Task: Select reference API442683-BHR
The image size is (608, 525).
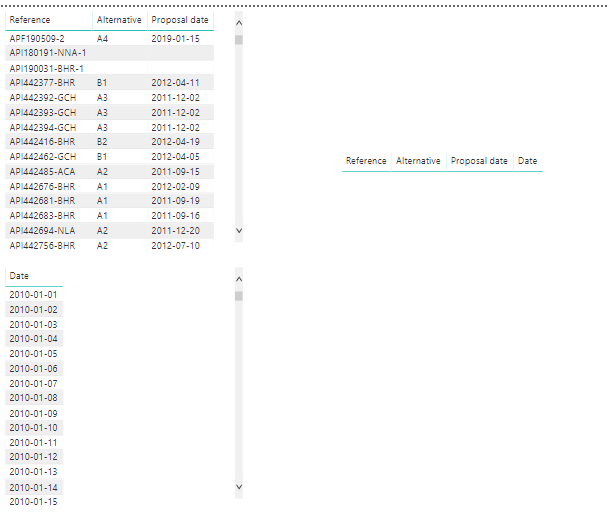Action: tap(42, 216)
